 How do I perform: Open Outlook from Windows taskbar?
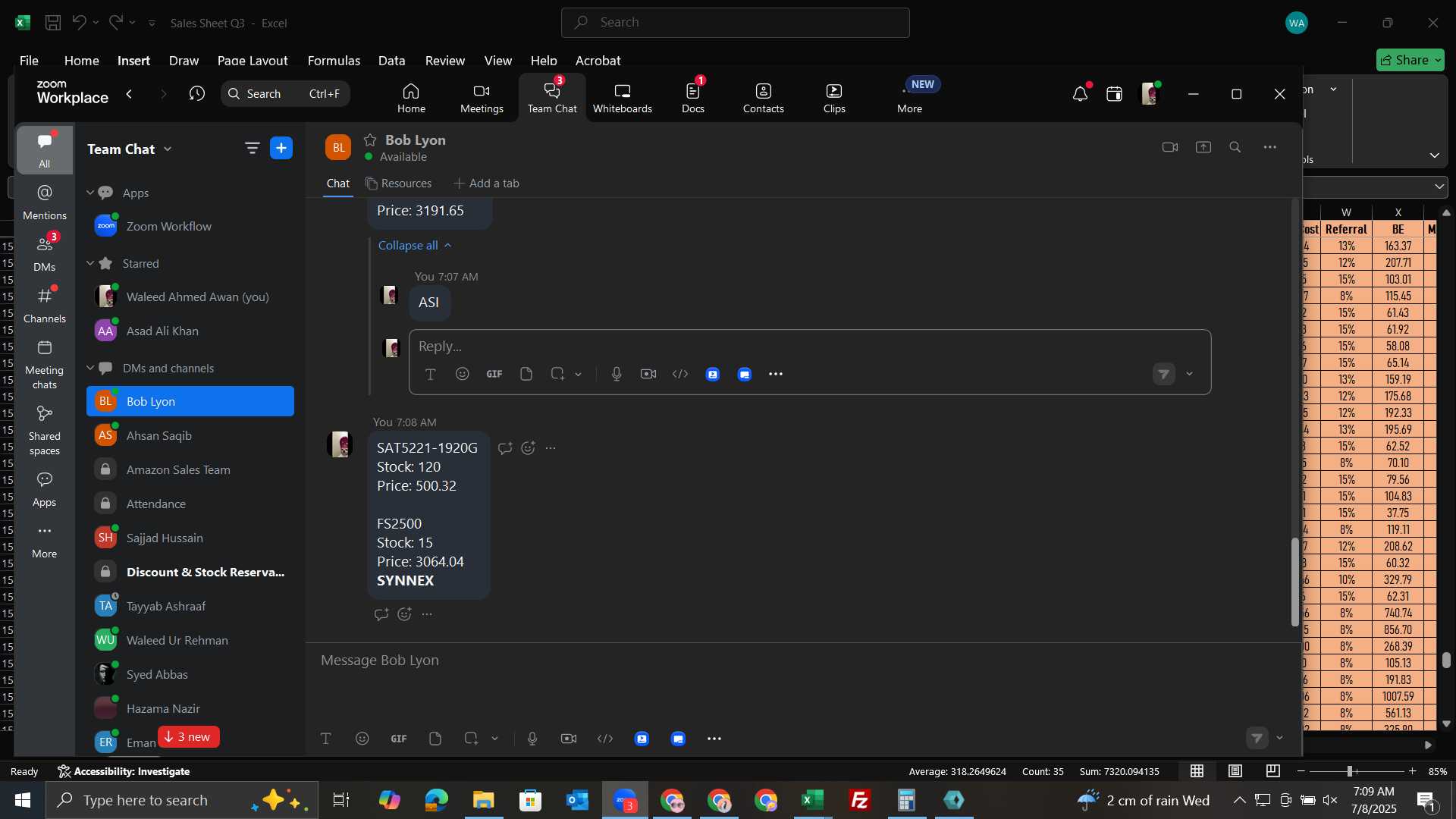577,800
